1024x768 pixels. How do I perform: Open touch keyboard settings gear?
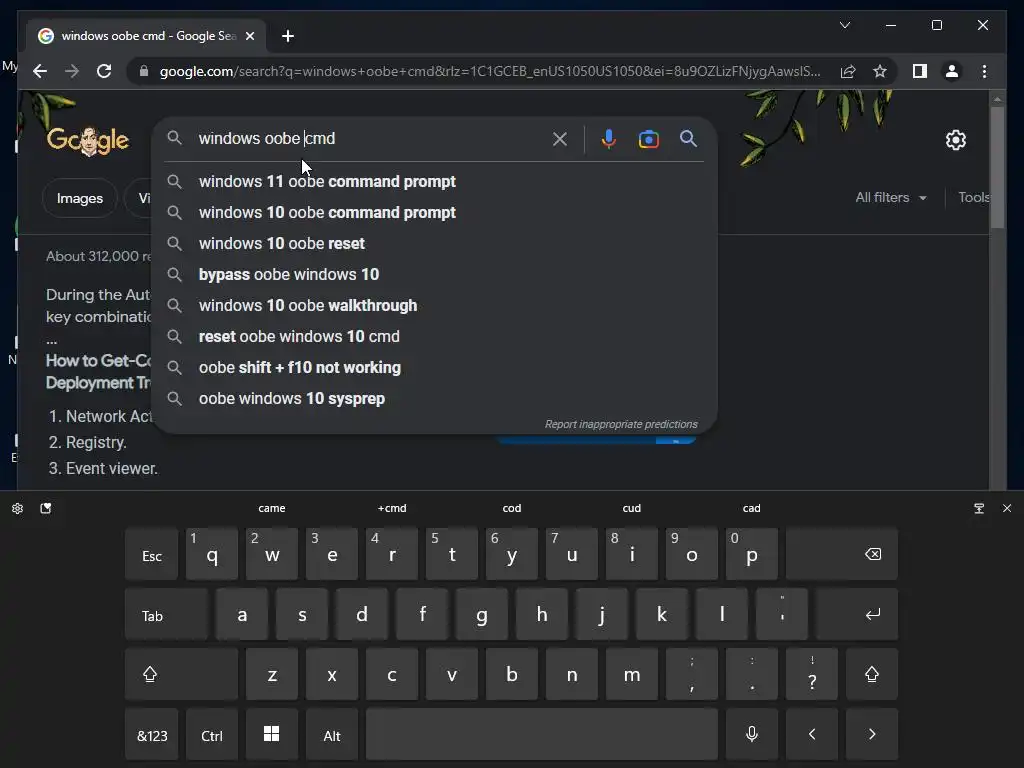18,508
